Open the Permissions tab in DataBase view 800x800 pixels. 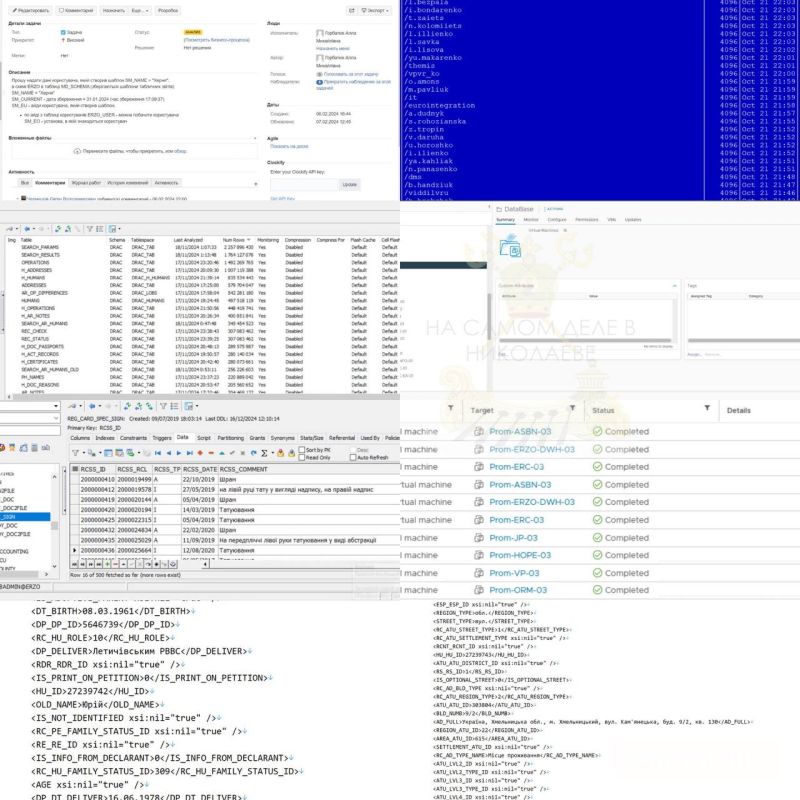point(587,220)
